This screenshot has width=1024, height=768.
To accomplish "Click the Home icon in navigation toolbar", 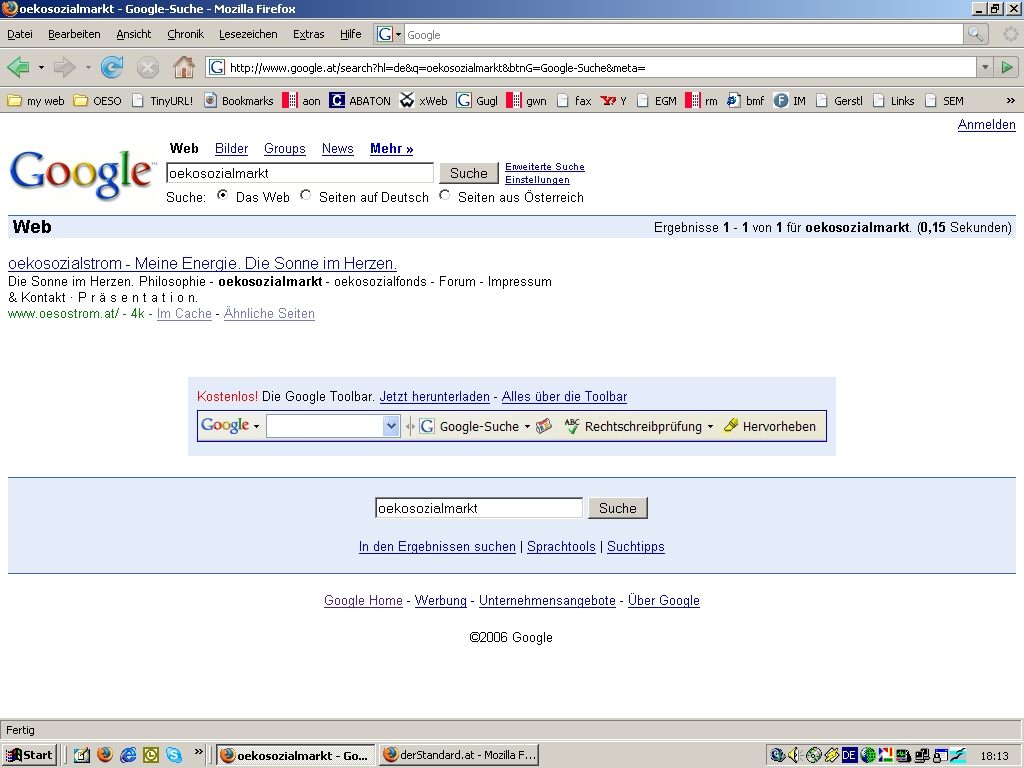I will pyautogui.click(x=183, y=67).
